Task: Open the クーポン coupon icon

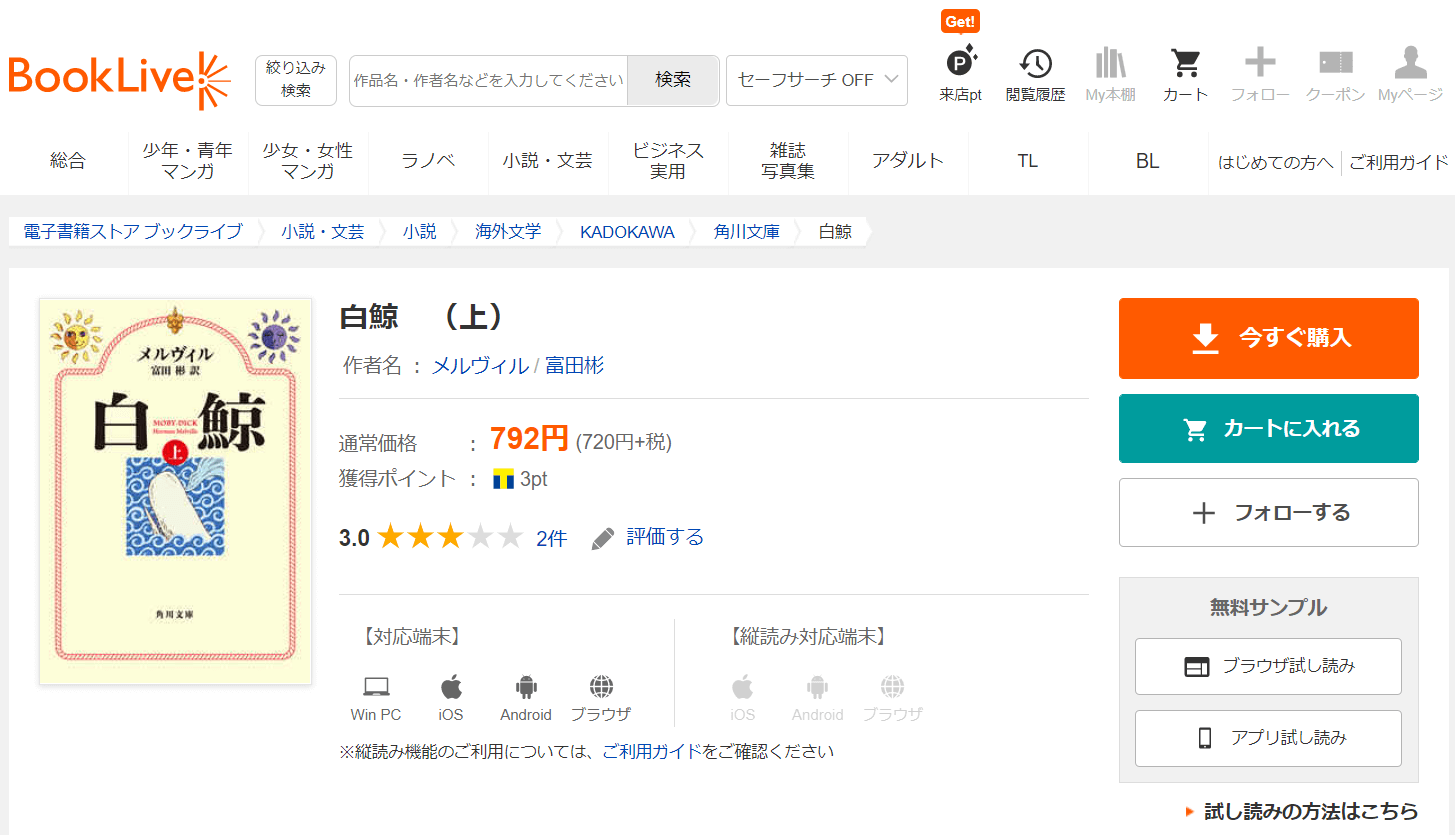Action: coord(1335,65)
